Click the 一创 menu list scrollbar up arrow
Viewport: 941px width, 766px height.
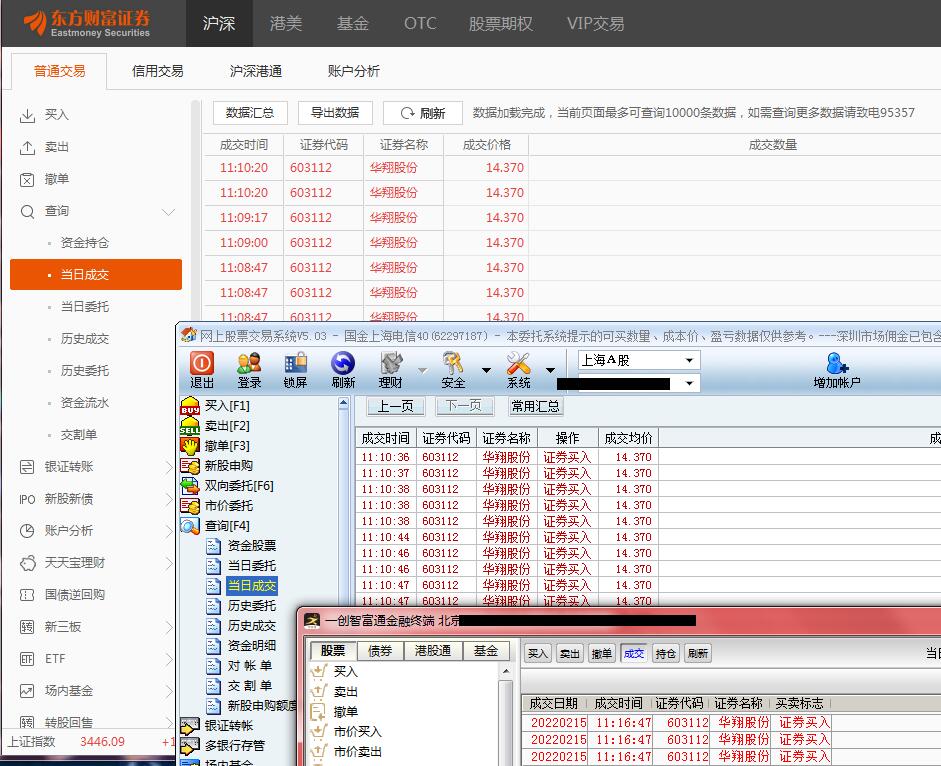(x=506, y=671)
